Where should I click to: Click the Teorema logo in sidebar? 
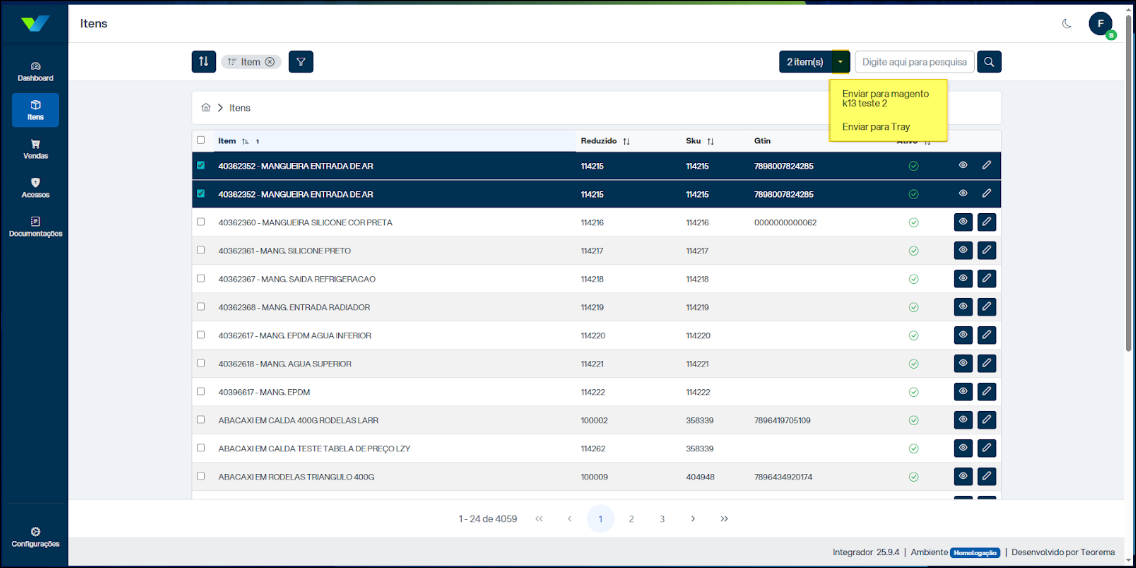coord(35,22)
